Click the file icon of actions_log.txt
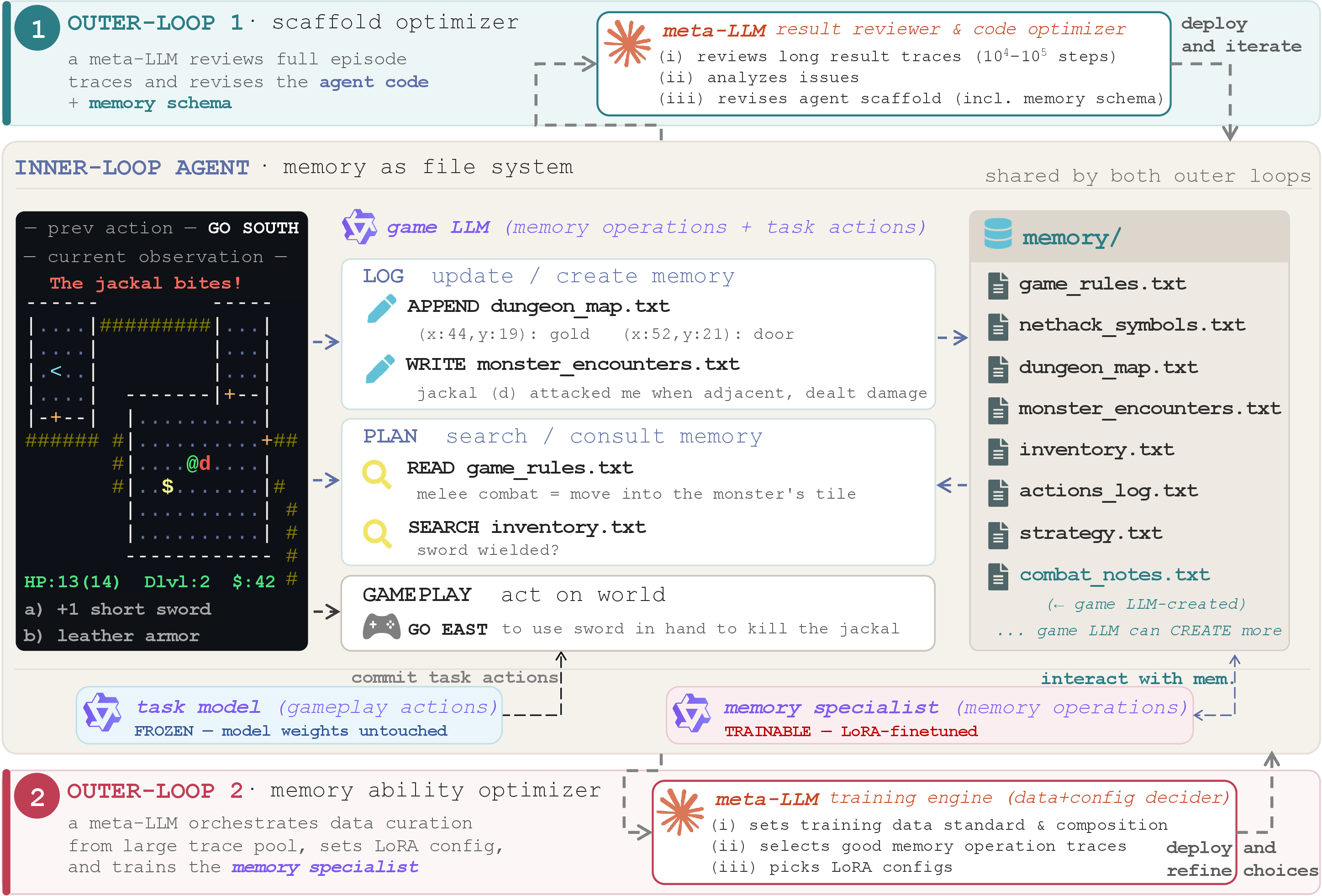The width and height of the screenshot is (1322, 896). tap(998, 493)
